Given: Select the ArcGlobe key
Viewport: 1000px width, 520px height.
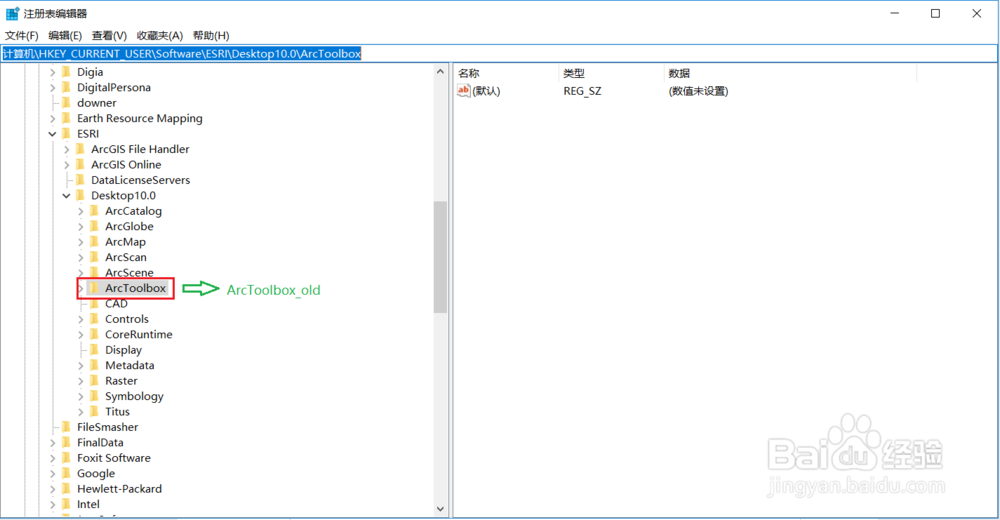Looking at the screenshot, I should click(129, 227).
